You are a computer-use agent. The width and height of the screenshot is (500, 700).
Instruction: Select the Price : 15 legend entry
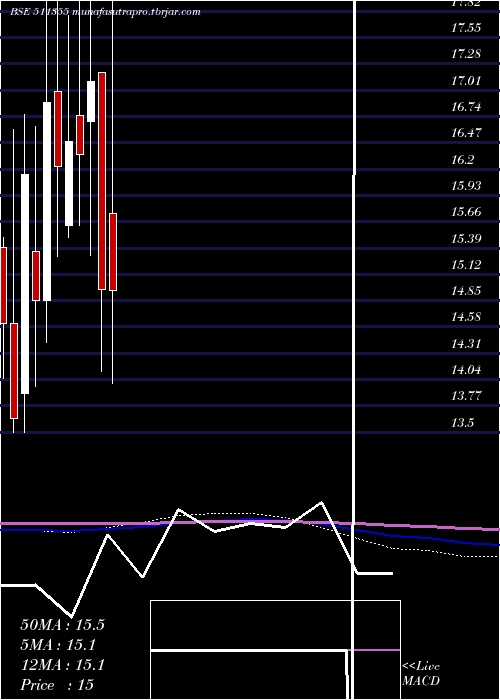(57, 685)
